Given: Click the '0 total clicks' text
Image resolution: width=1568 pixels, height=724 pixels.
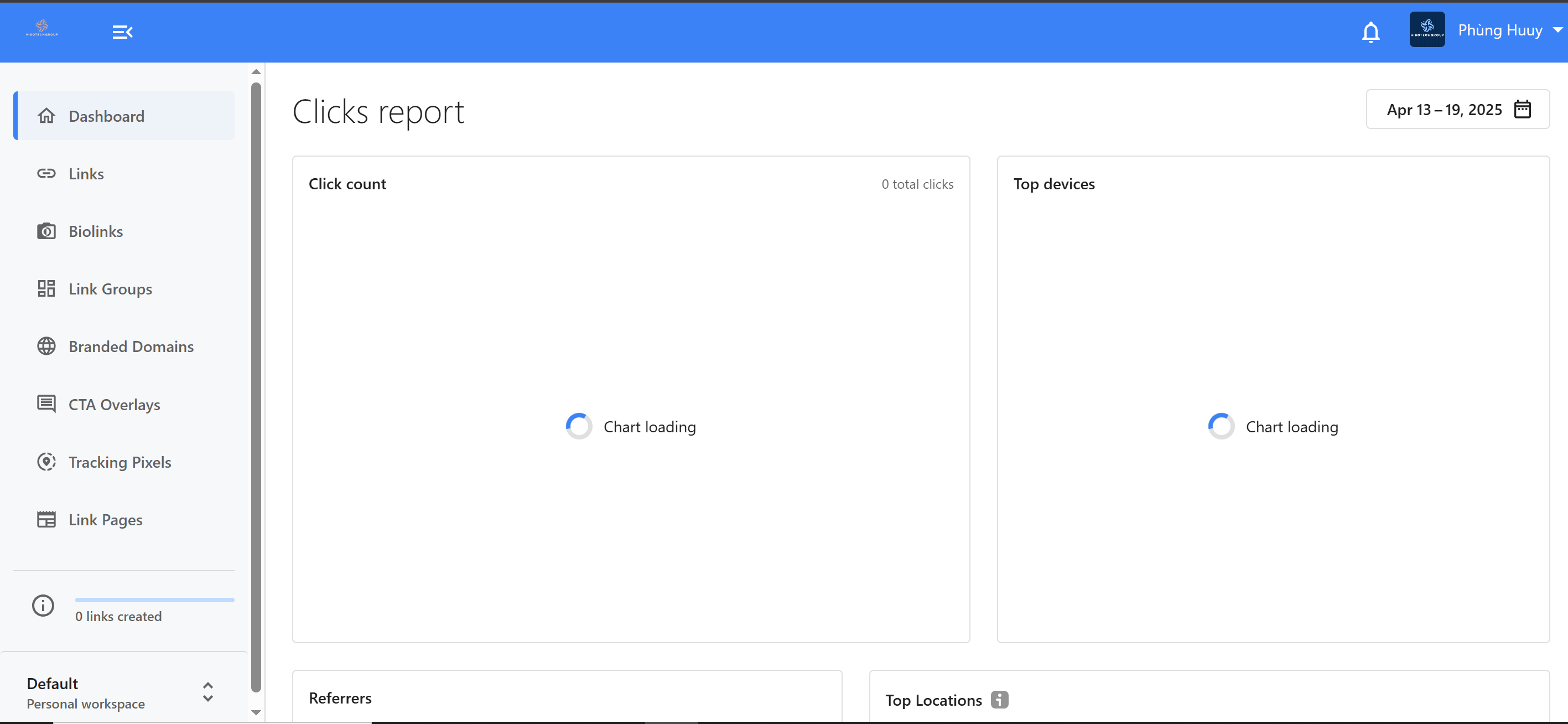Looking at the screenshot, I should (x=917, y=184).
